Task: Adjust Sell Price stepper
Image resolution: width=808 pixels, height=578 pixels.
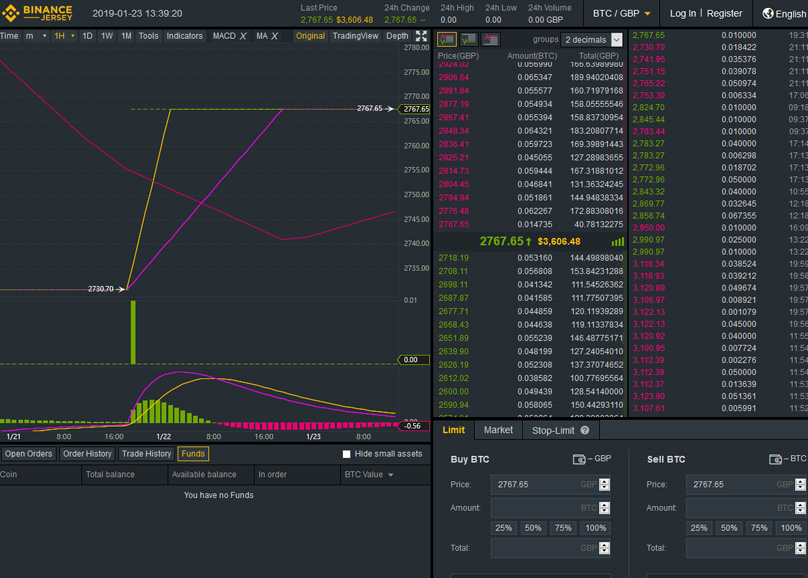Action: (x=800, y=484)
